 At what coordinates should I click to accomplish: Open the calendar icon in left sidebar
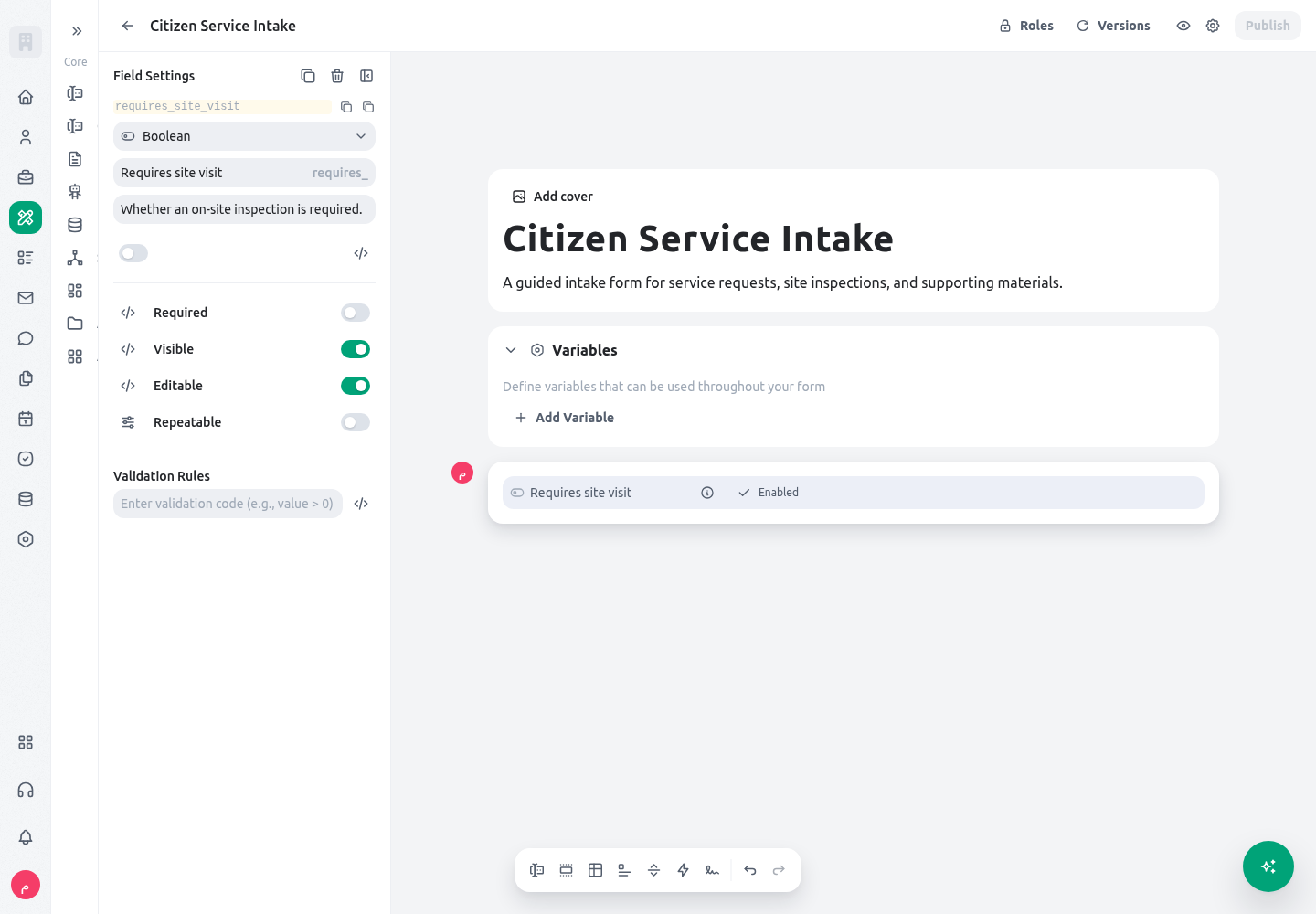click(26, 419)
